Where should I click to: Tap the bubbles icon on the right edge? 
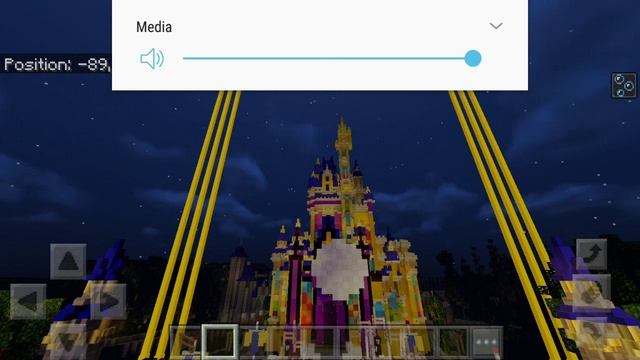(x=624, y=85)
